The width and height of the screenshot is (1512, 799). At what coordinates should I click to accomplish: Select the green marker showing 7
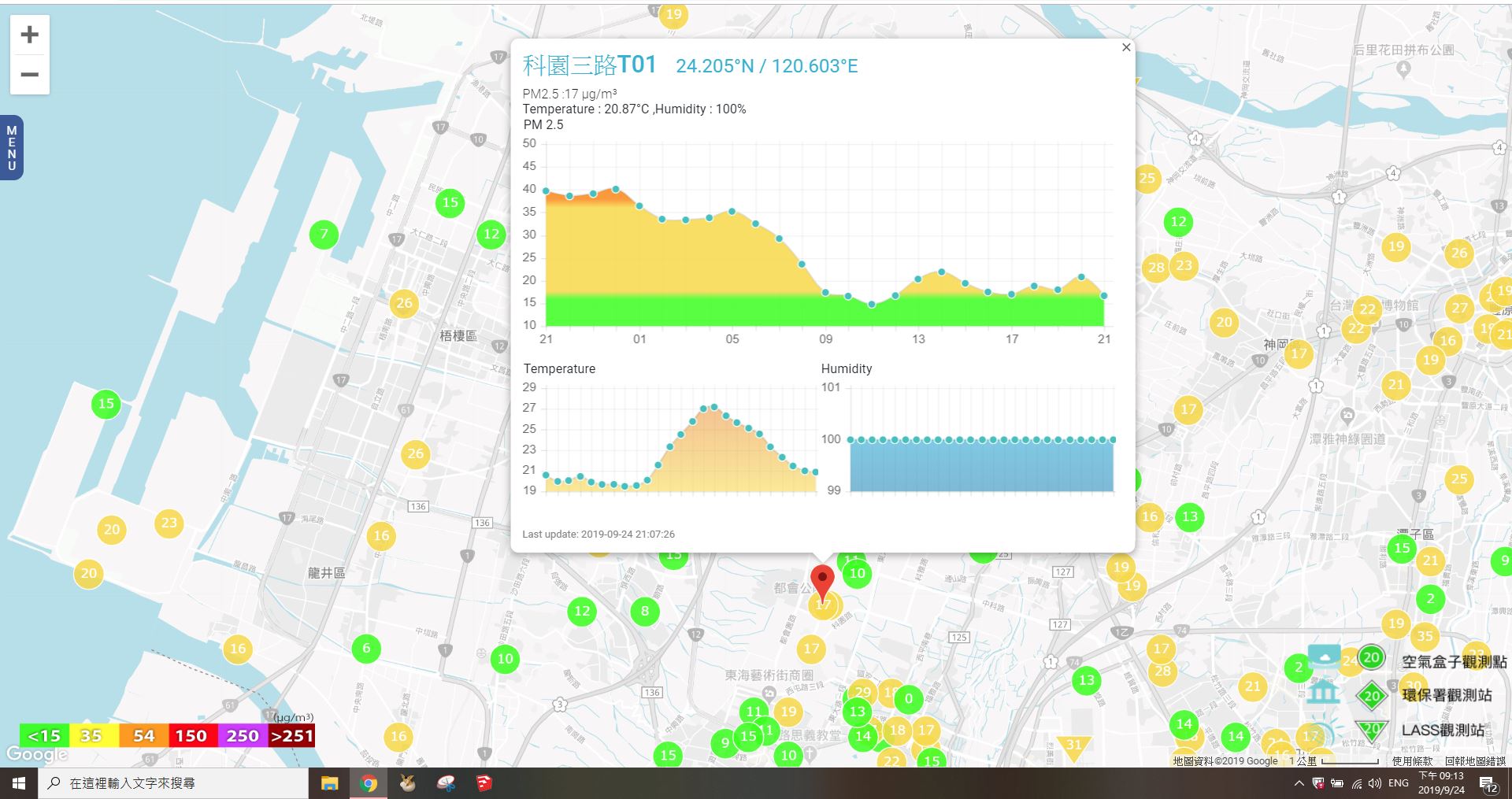324,234
